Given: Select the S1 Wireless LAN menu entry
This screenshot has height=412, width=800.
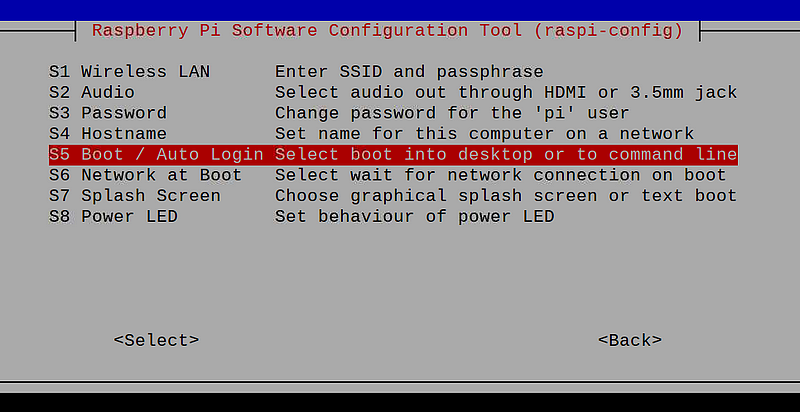Looking at the screenshot, I should click(129, 71).
